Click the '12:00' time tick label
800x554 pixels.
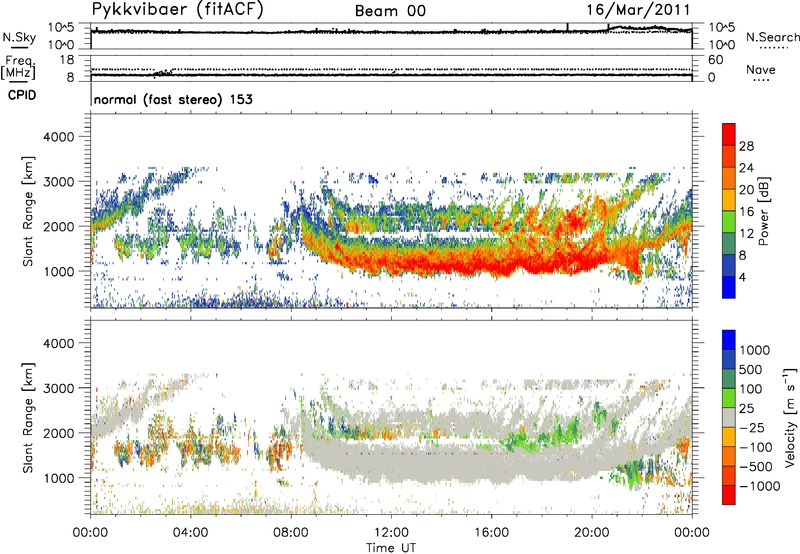pos(391,533)
